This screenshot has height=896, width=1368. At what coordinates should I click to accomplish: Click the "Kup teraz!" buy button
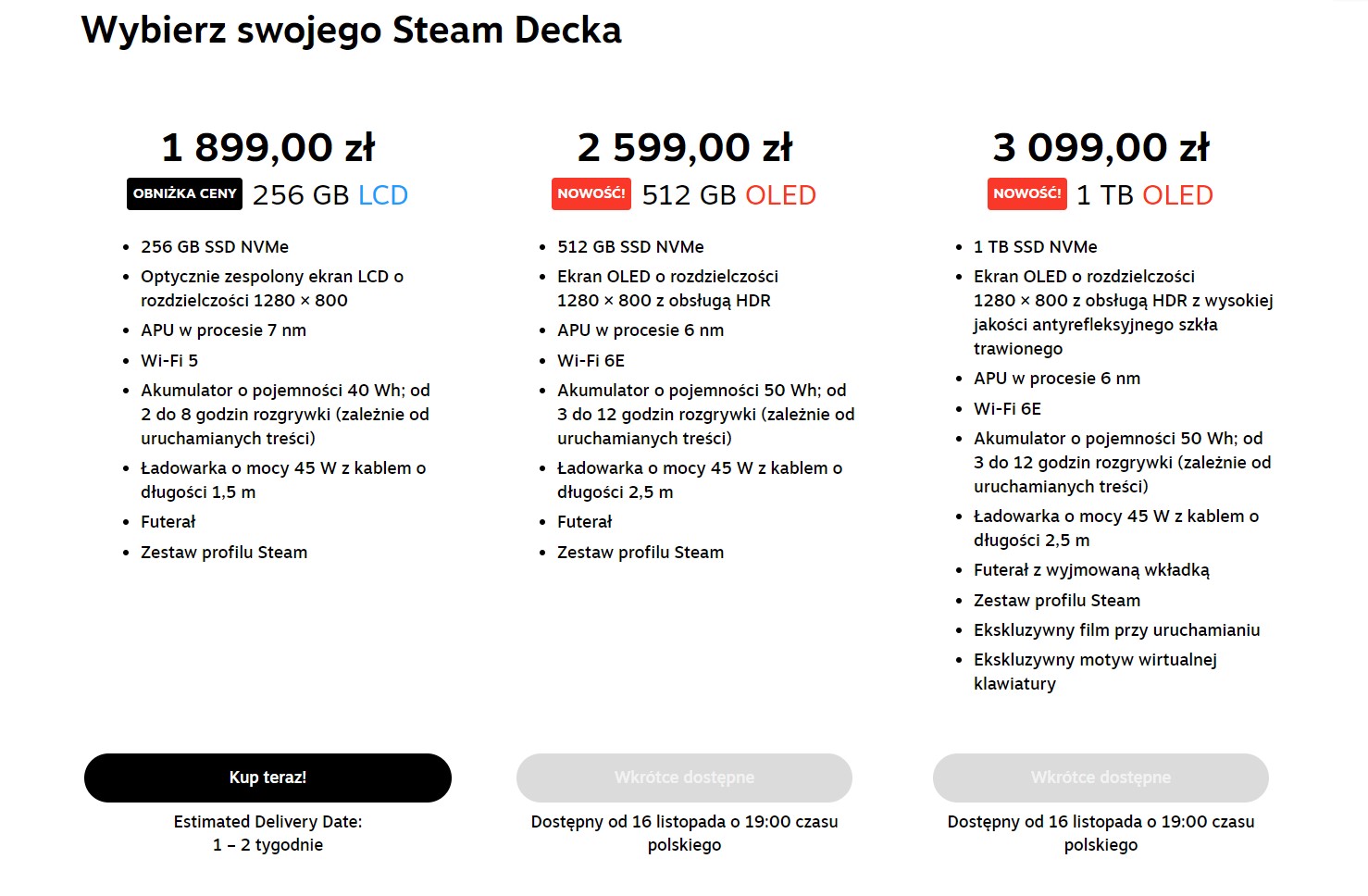267,778
